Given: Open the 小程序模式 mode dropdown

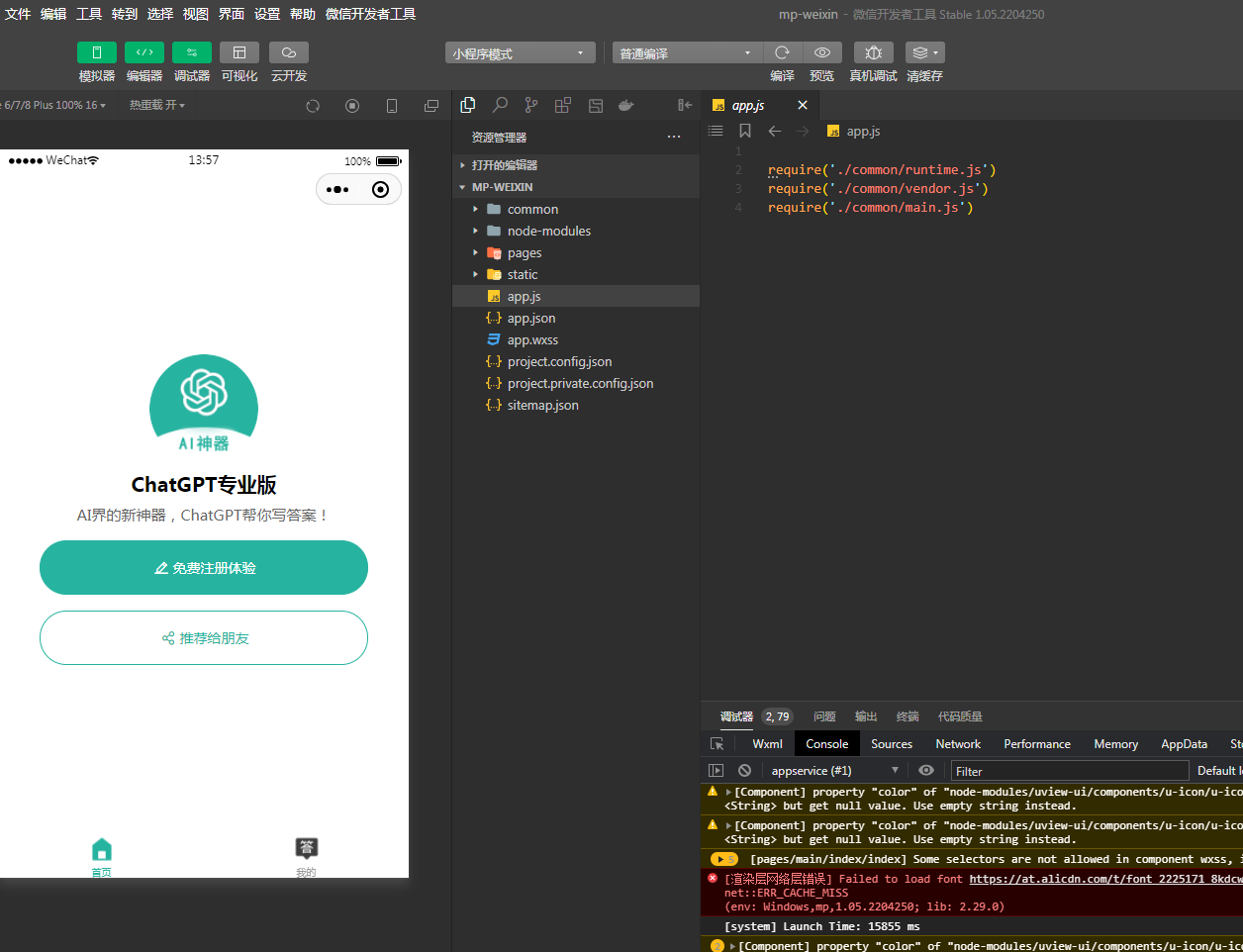Looking at the screenshot, I should (x=521, y=53).
